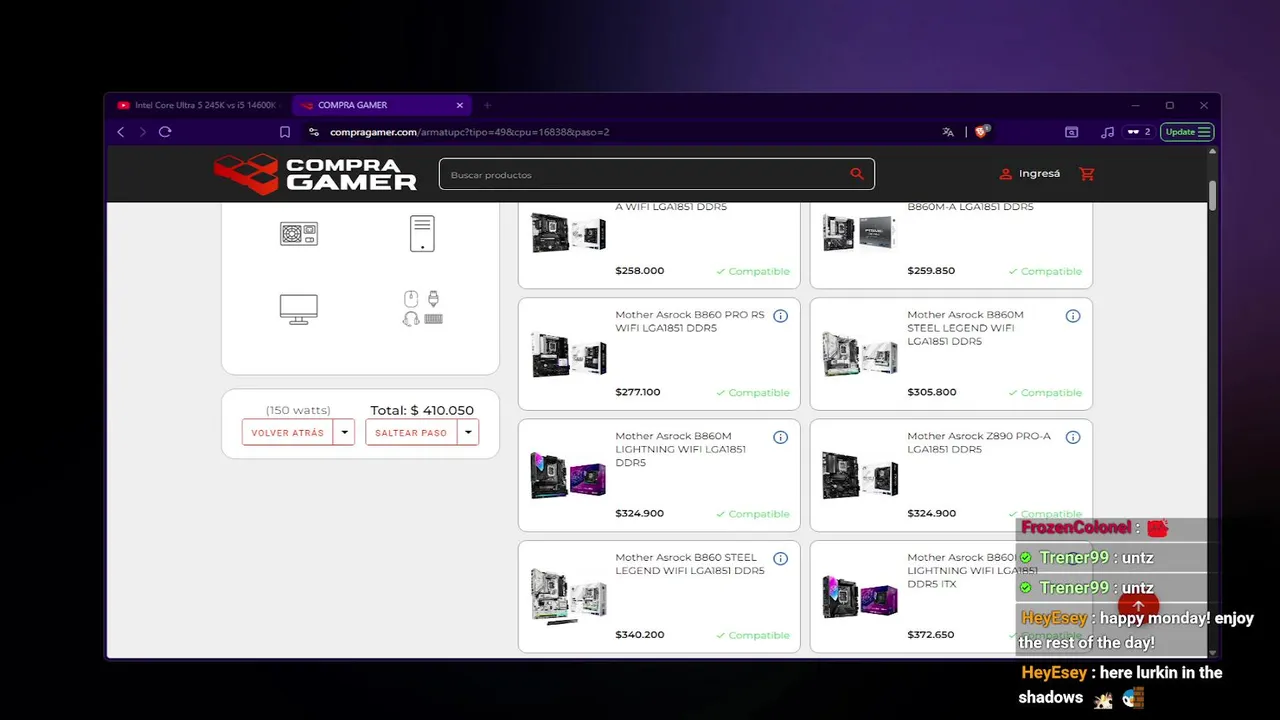The image size is (1280, 720).
Task: Open info for B860 STEEL LEGEND WIFI
Action: (x=780, y=558)
